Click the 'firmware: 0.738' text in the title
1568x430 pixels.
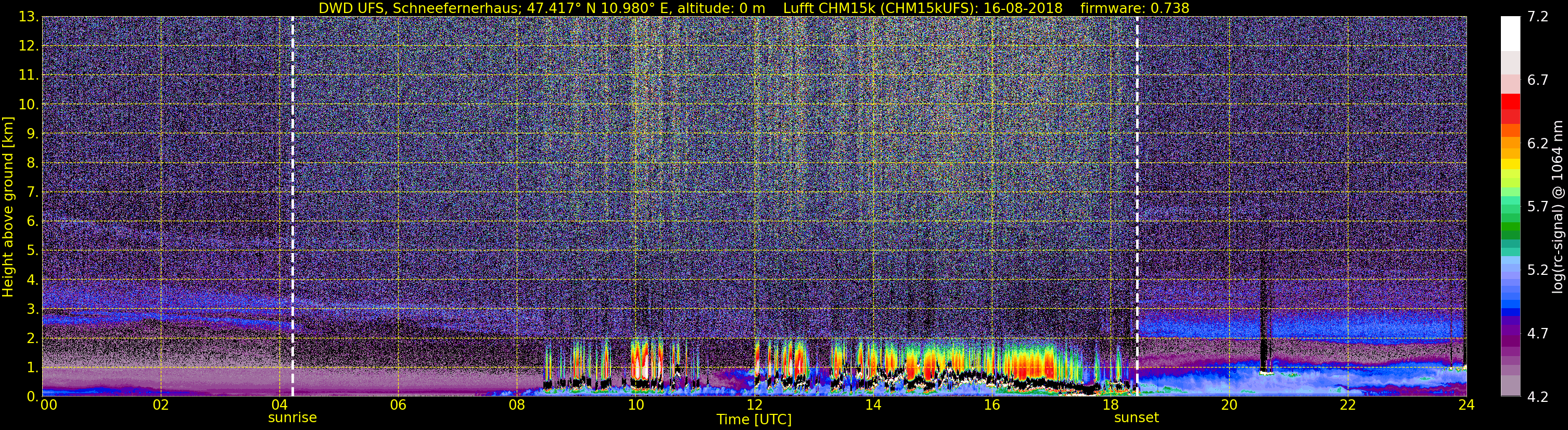tap(1134, 8)
